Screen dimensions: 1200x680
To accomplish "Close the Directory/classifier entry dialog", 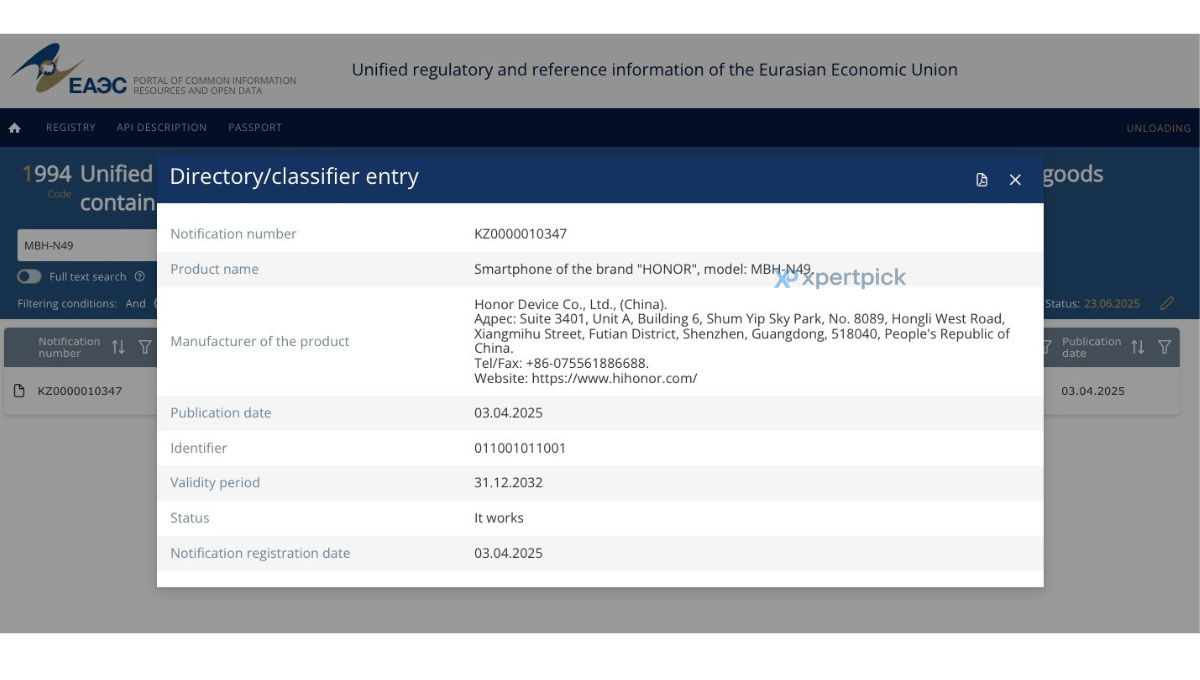I will tap(1015, 180).
